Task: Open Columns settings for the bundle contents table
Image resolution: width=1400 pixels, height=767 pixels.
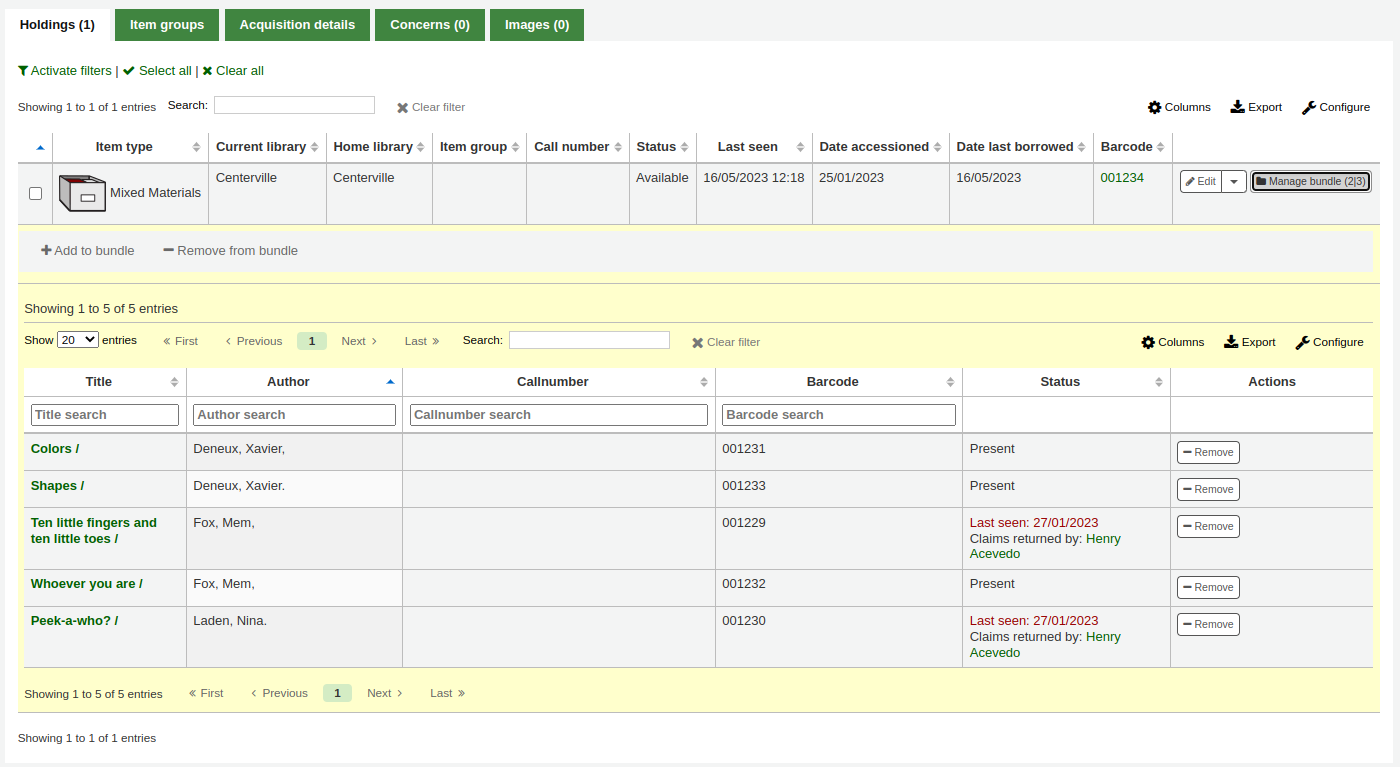Action: click(x=1172, y=342)
